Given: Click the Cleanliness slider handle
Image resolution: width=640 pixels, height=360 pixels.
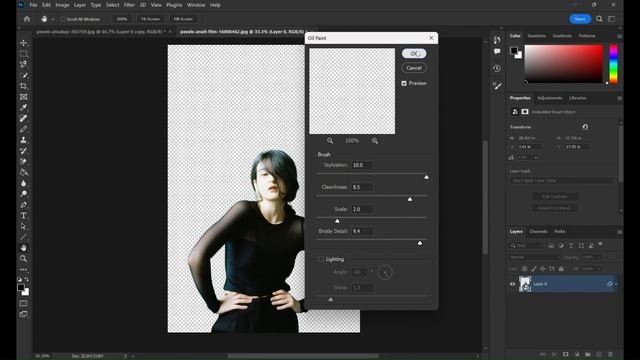Looking at the screenshot, I should [x=410, y=199].
